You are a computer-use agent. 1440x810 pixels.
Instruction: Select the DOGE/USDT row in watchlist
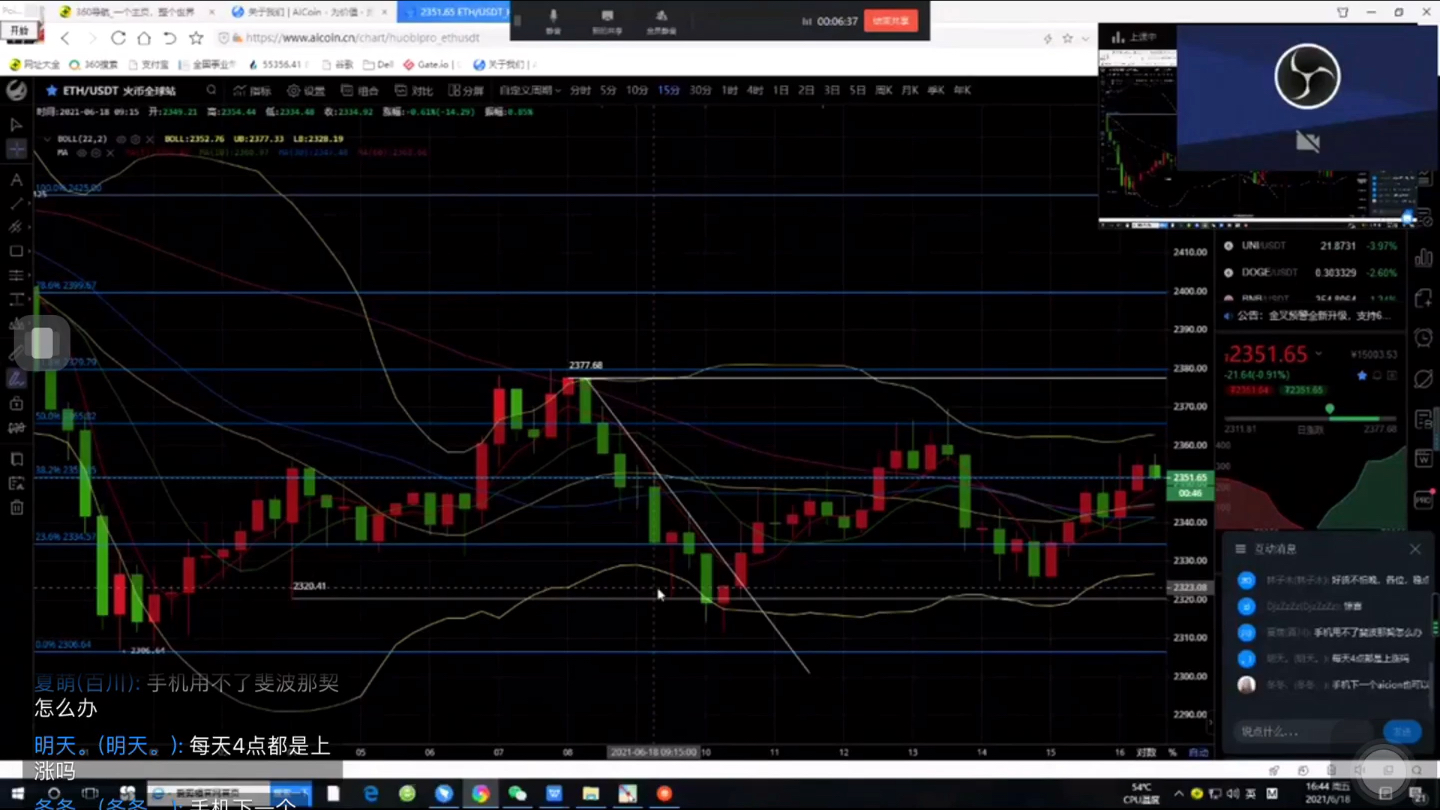tap(1310, 273)
